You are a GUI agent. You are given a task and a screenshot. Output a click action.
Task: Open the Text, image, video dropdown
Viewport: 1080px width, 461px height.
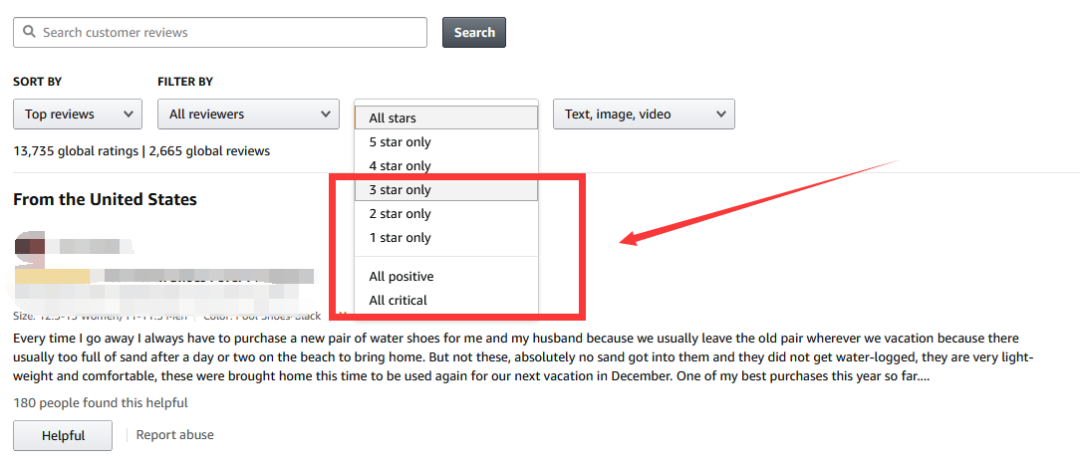tap(644, 114)
